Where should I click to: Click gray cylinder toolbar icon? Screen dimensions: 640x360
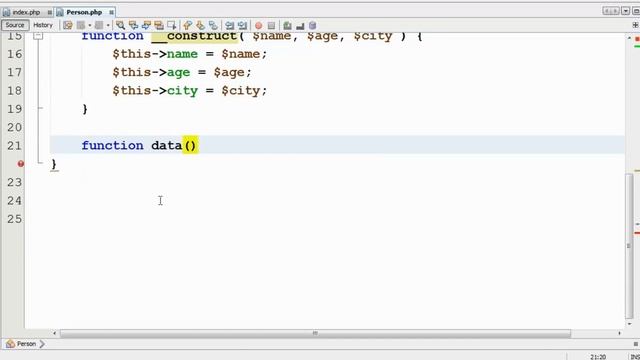(x=313, y=25)
